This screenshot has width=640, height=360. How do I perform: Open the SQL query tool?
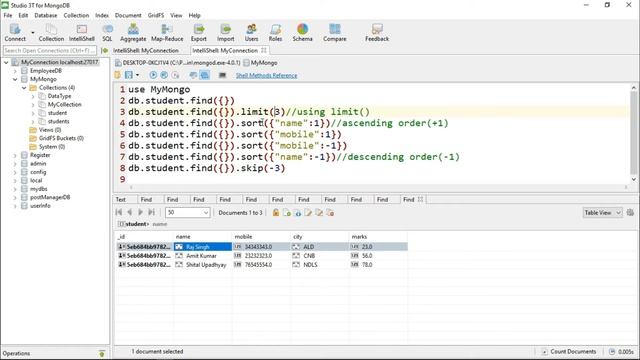[107, 32]
